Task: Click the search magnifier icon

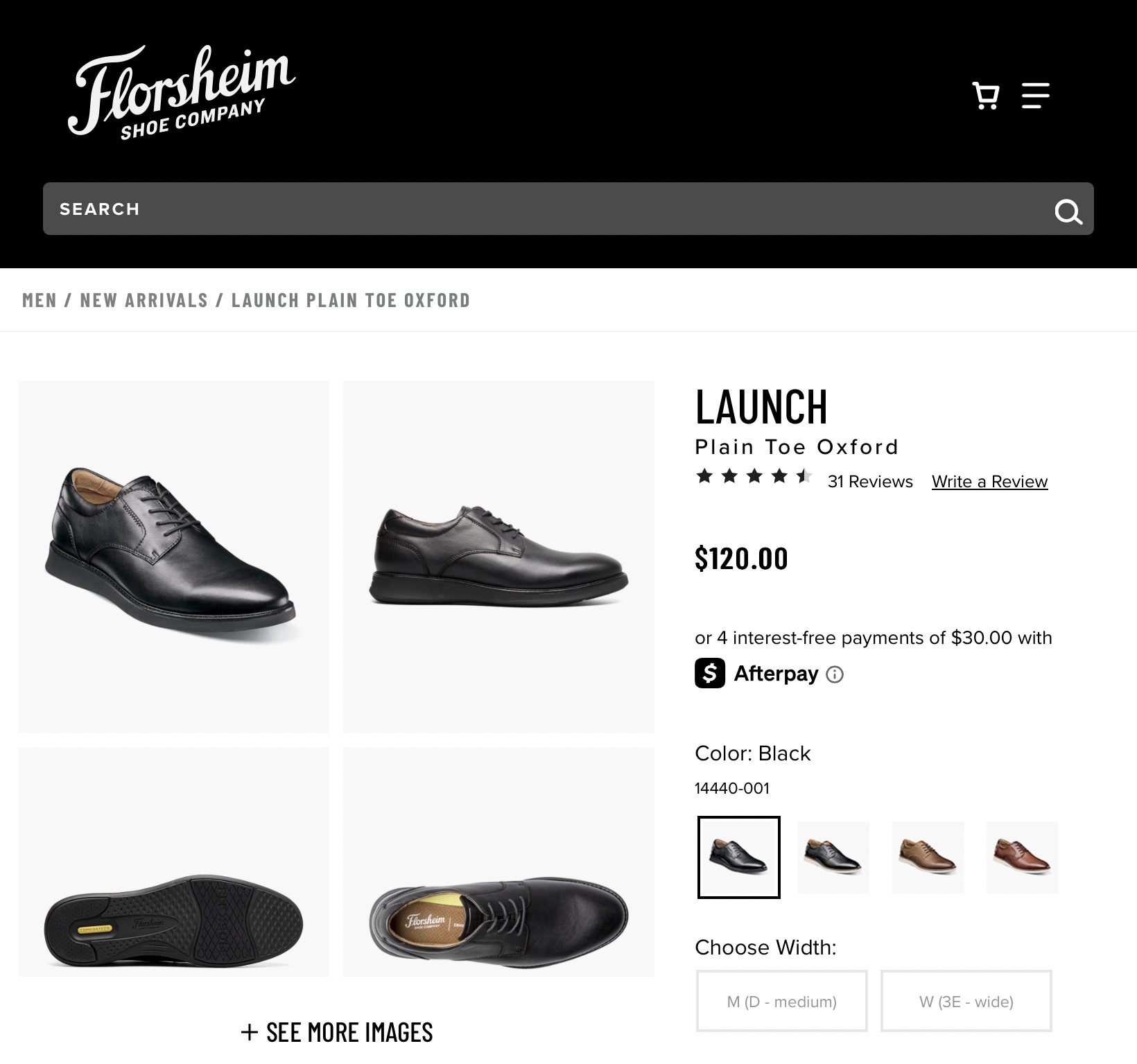Action: (1068, 211)
